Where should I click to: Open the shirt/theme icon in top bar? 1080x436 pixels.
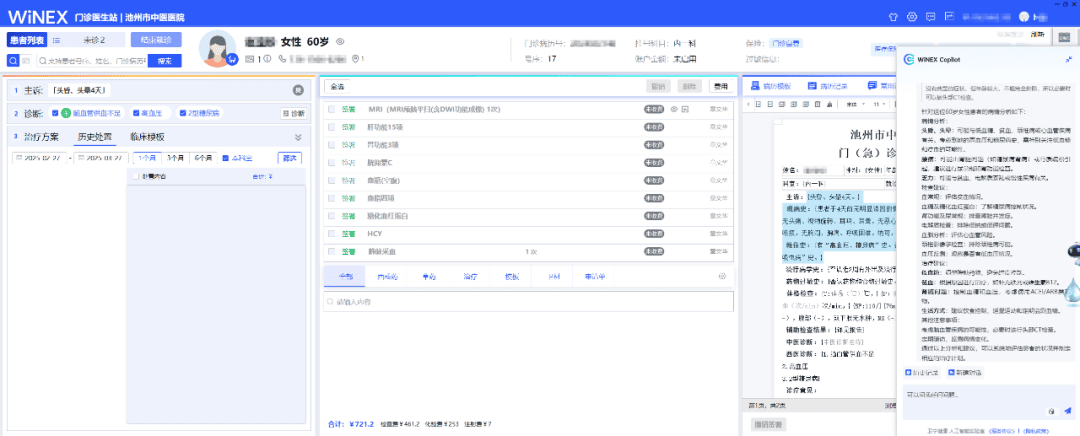pos(893,17)
